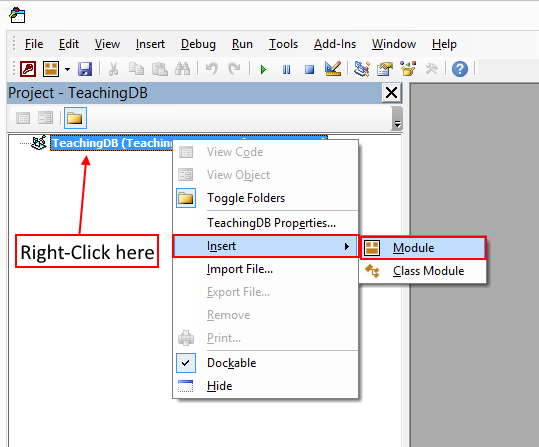Select the TeachingDB project tree node

[113, 143]
